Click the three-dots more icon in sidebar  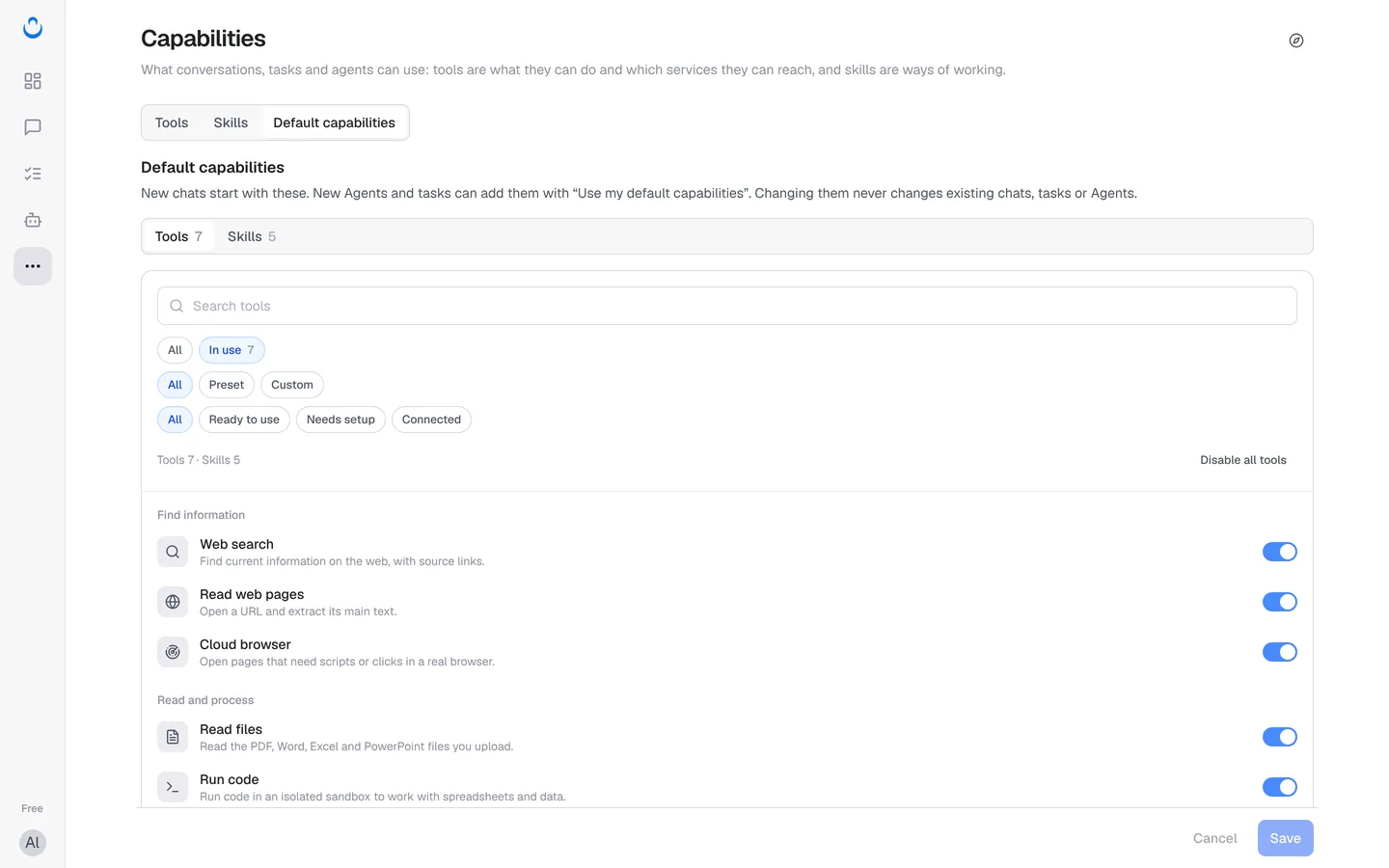point(33,266)
